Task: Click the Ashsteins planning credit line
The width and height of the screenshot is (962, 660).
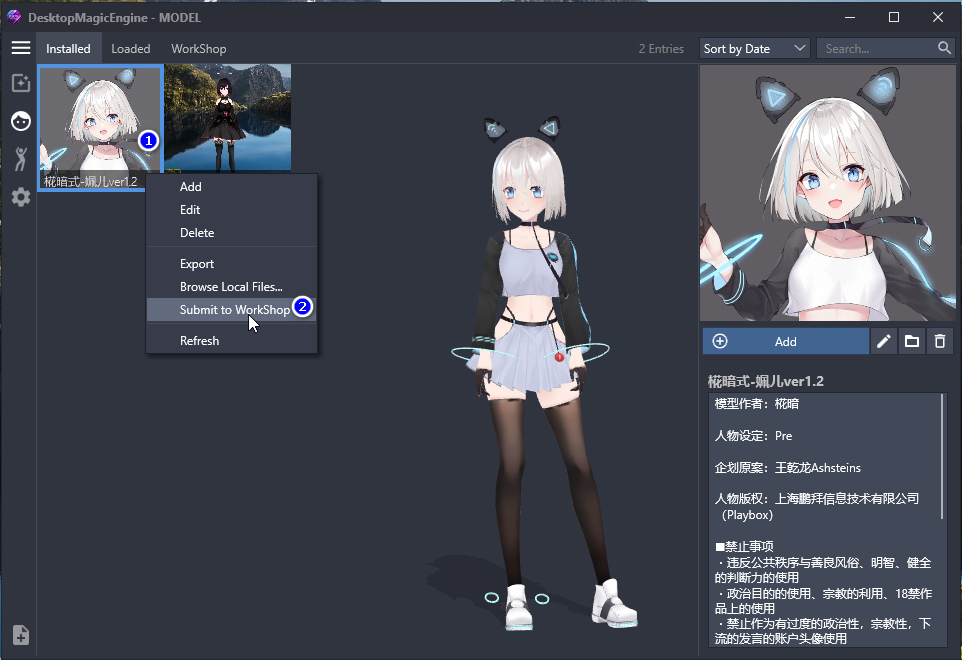Action: (x=788, y=467)
